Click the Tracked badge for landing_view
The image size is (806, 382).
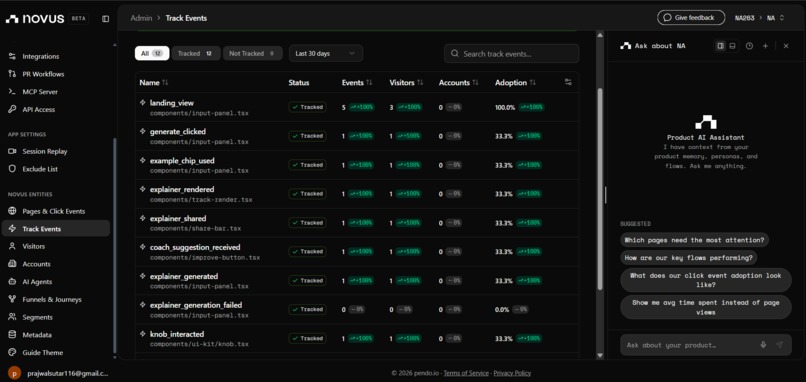pos(307,107)
